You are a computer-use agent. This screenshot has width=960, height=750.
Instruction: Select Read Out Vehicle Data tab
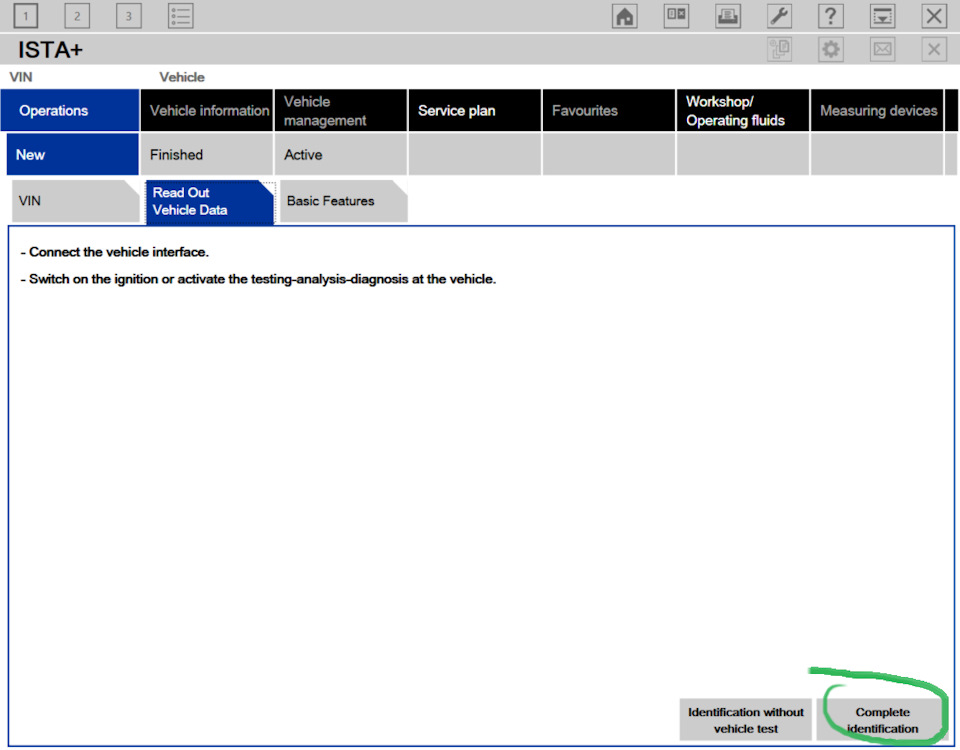click(x=209, y=201)
